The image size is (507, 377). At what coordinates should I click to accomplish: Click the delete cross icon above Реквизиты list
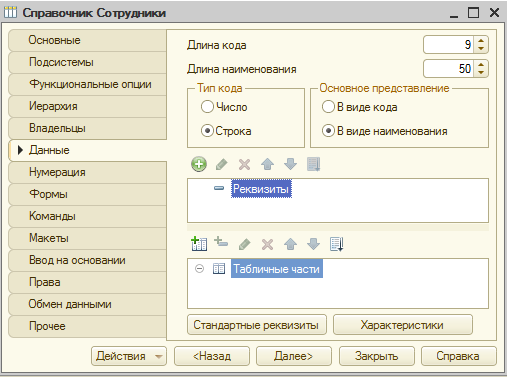pos(244,164)
